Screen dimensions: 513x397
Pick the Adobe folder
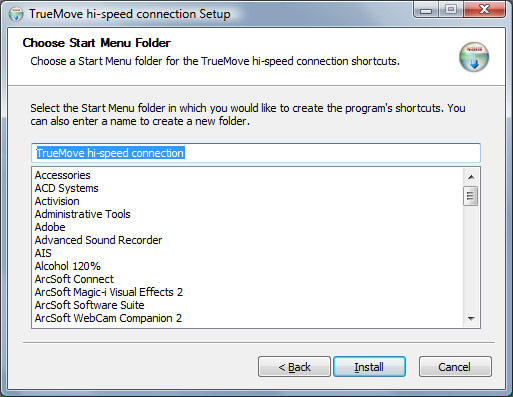pyautogui.click(x=50, y=227)
